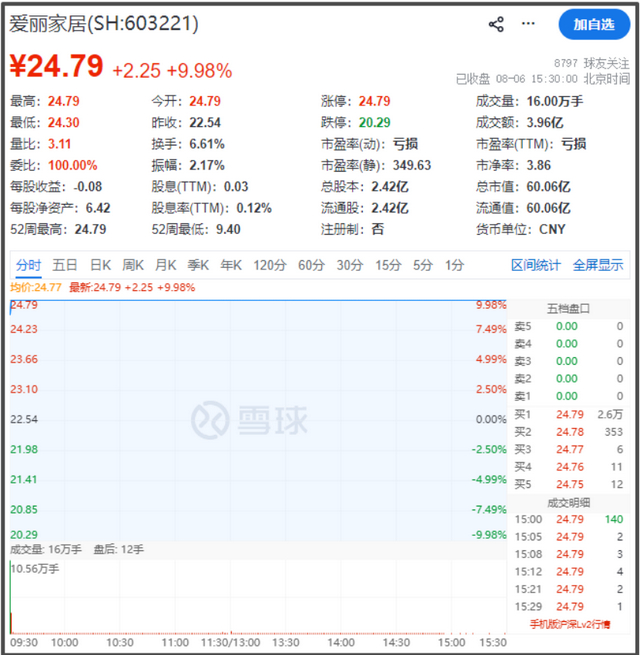
Task: Switch to the 30分 interval tab
Action: tap(350, 265)
